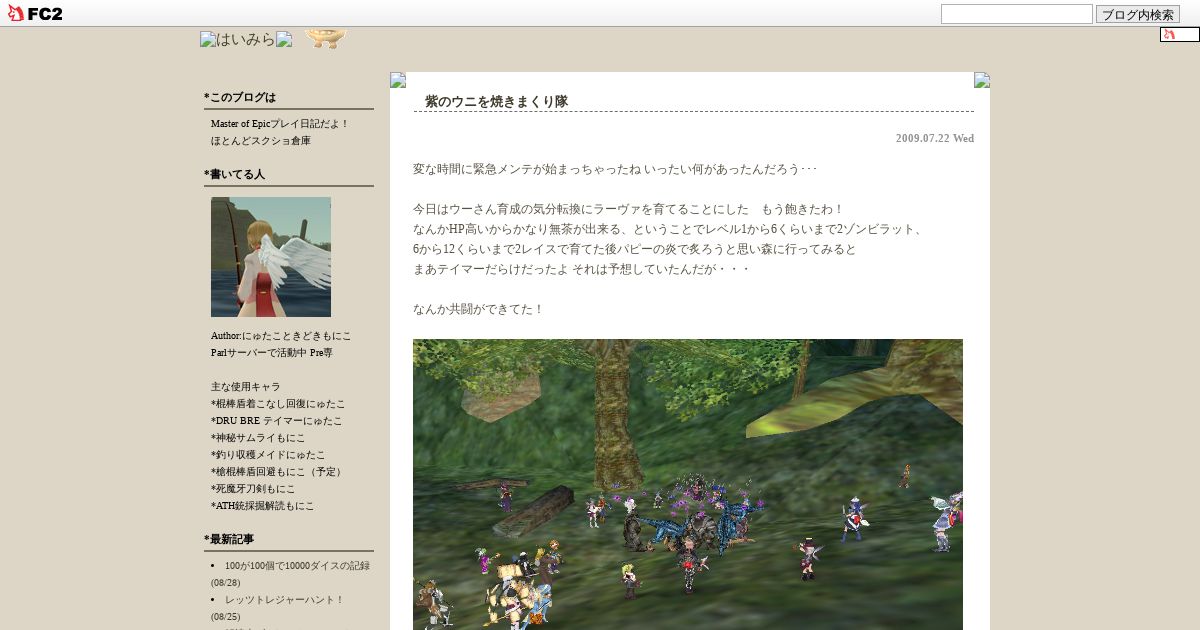Click the post's first line about 緊急メンテ
The height and width of the screenshot is (630, 1200).
point(615,169)
